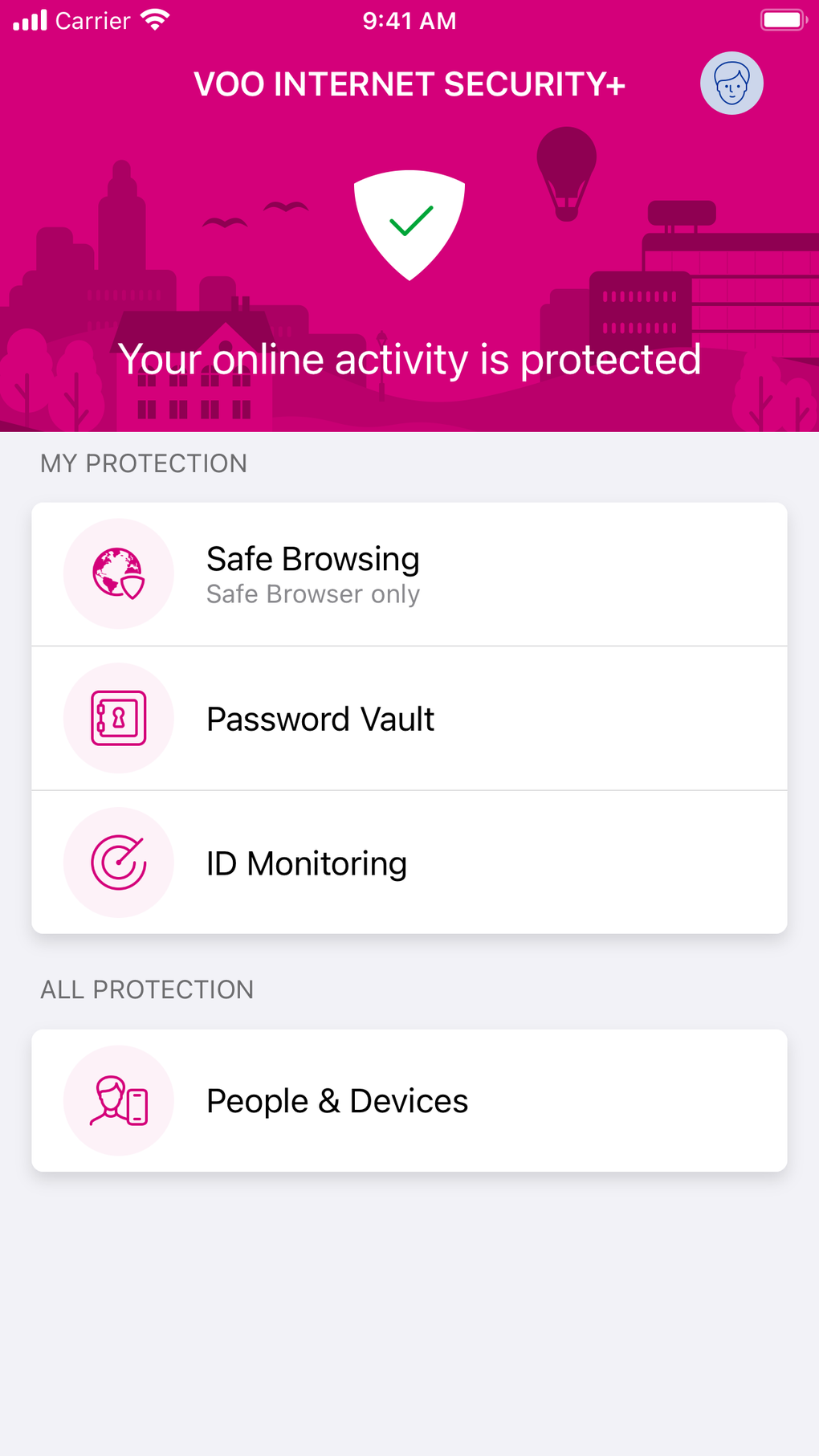819x1456 pixels.
Task: Open People & Devices text label
Action: (x=337, y=1101)
